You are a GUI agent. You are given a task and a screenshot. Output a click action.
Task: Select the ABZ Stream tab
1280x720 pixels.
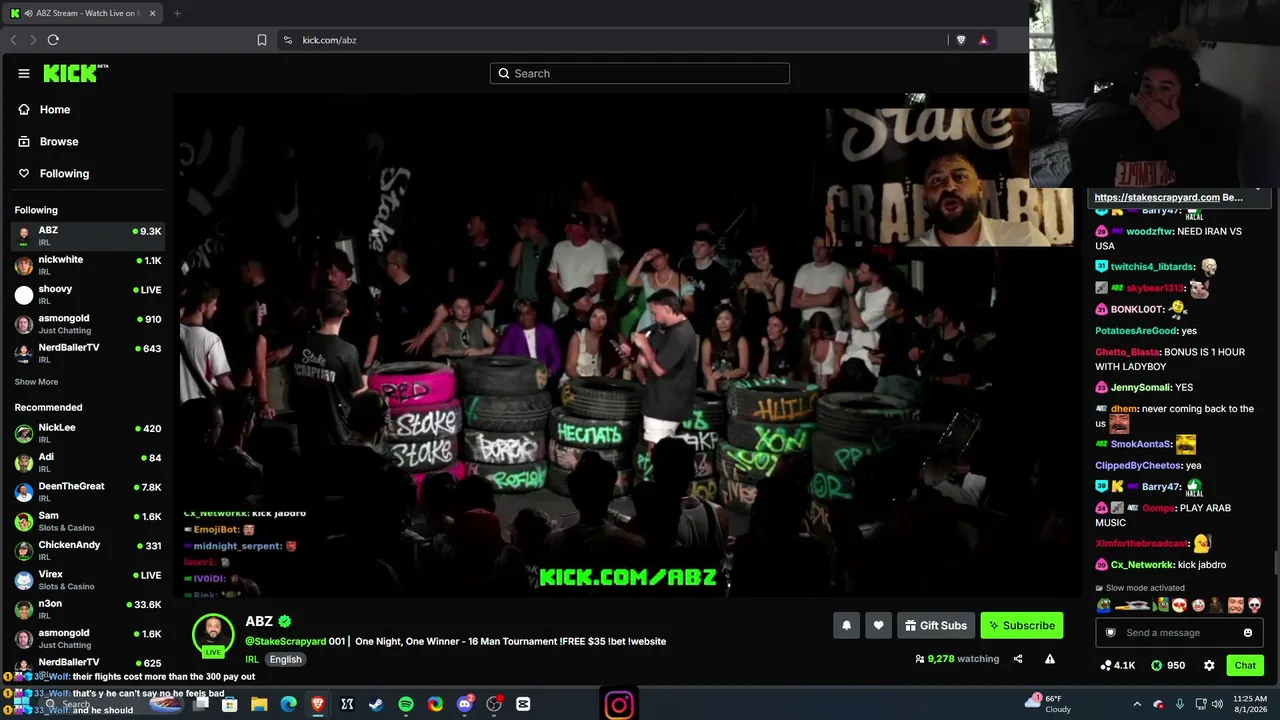pyautogui.click(x=84, y=13)
